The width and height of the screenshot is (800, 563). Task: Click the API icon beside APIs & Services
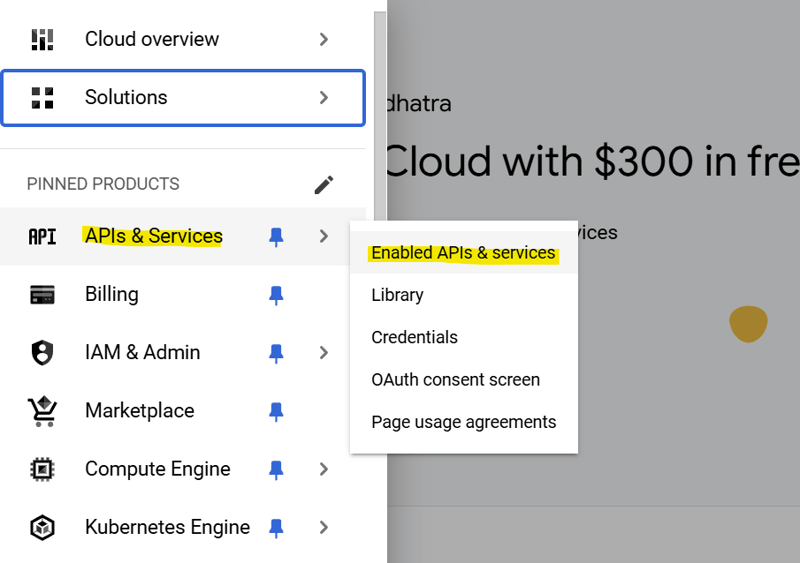pyautogui.click(x=42, y=237)
